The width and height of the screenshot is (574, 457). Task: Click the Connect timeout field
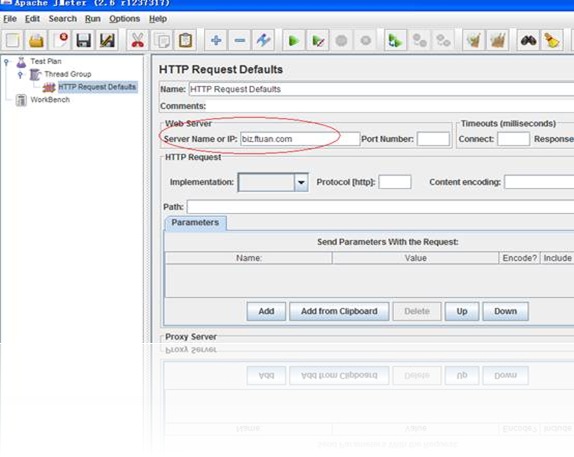coord(513,139)
